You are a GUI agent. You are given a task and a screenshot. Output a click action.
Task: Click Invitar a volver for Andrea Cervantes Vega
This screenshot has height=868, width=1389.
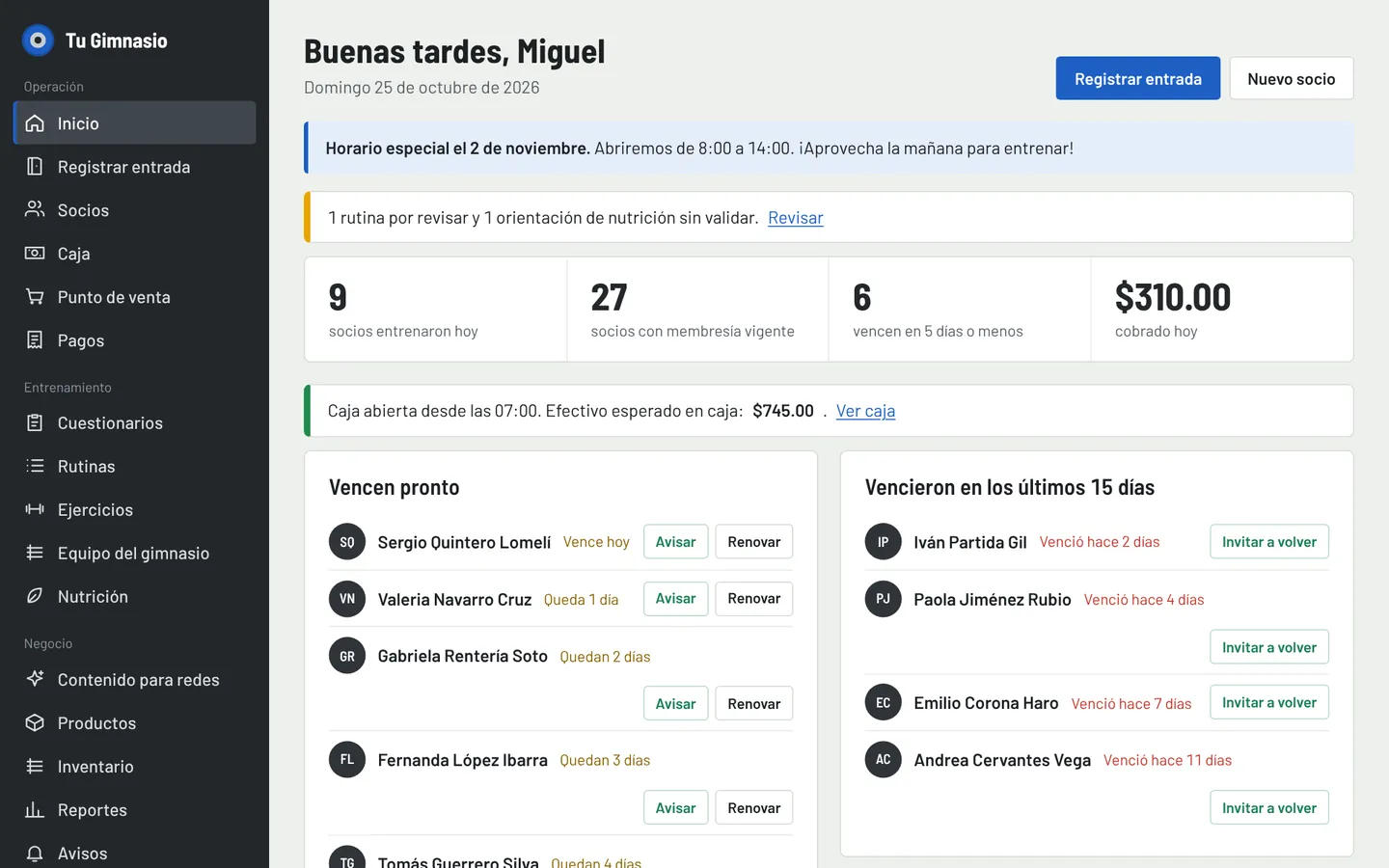[x=1269, y=808]
